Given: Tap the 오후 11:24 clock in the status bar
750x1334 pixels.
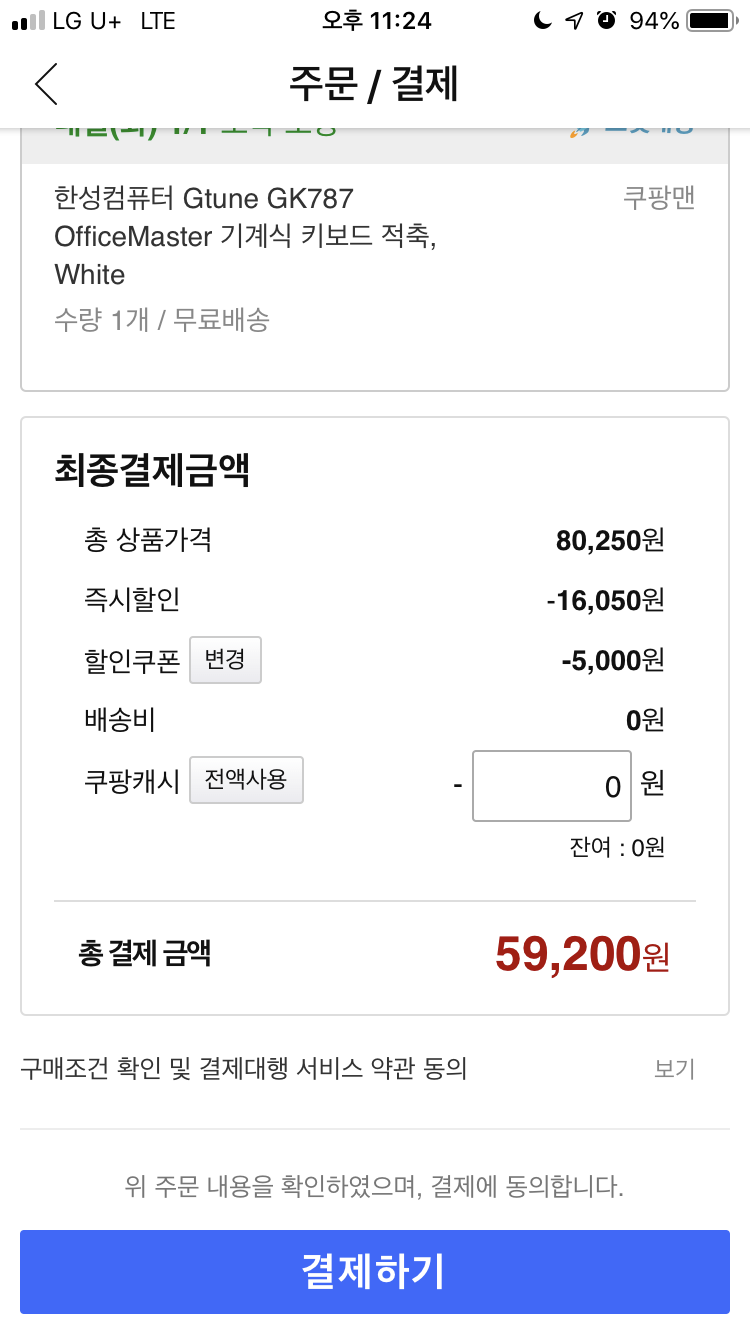Looking at the screenshot, I should pos(376,21).
